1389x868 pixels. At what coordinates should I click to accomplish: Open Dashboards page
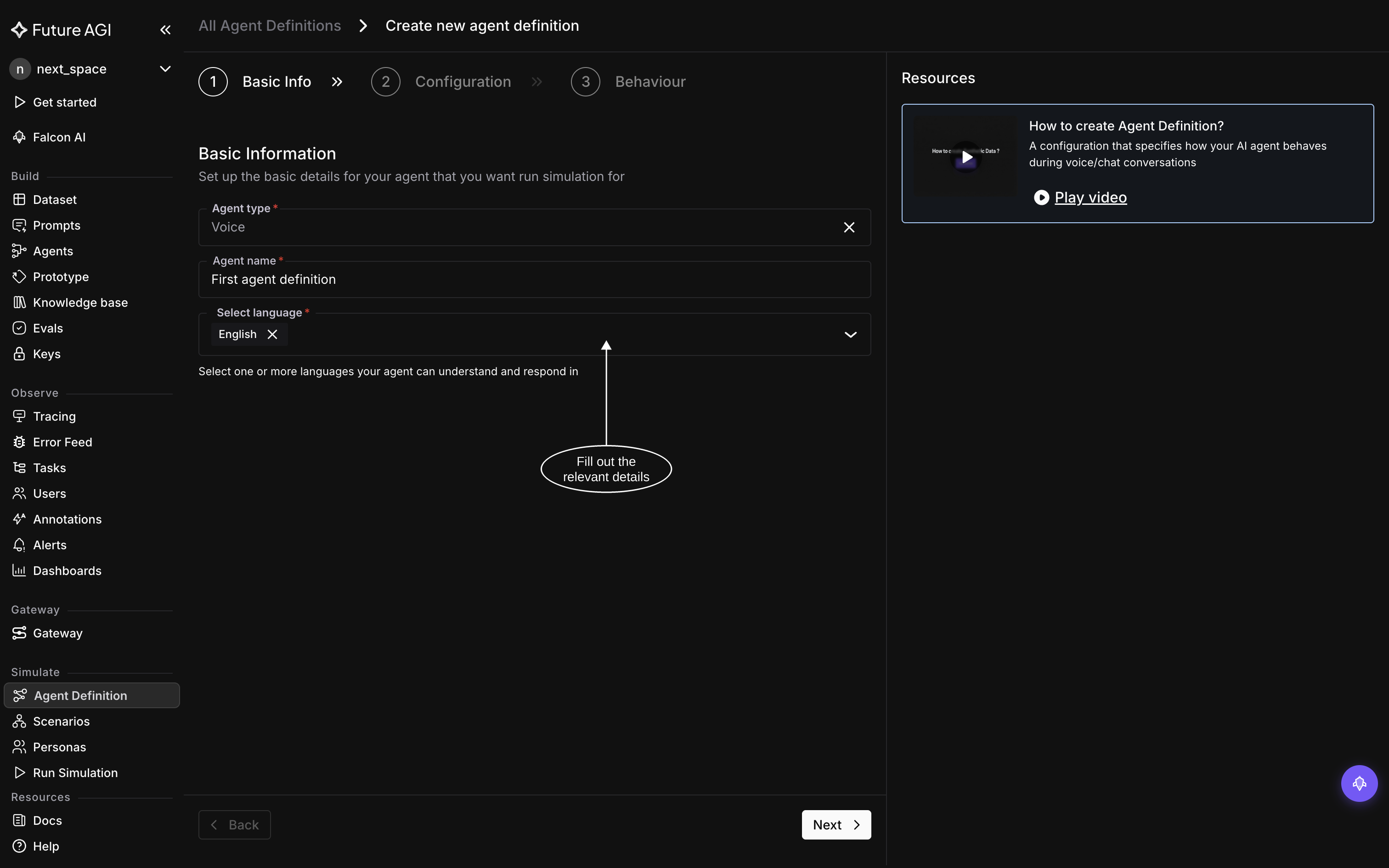(x=67, y=571)
